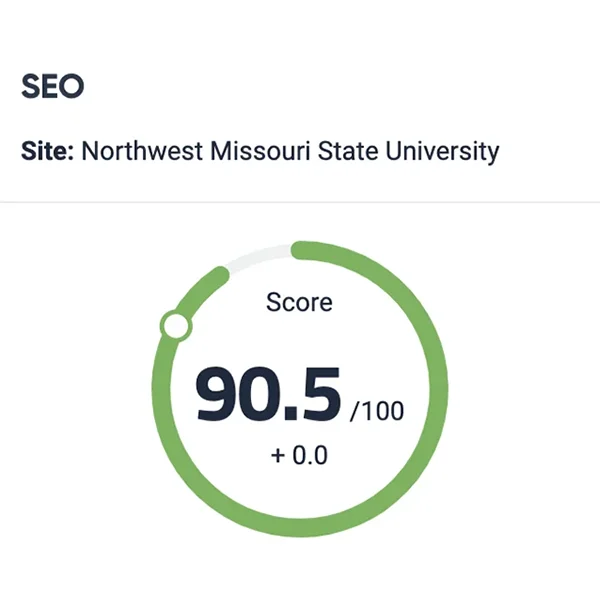
Task: Click the rounded top end of the green arc
Action: [x=300, y=250]
